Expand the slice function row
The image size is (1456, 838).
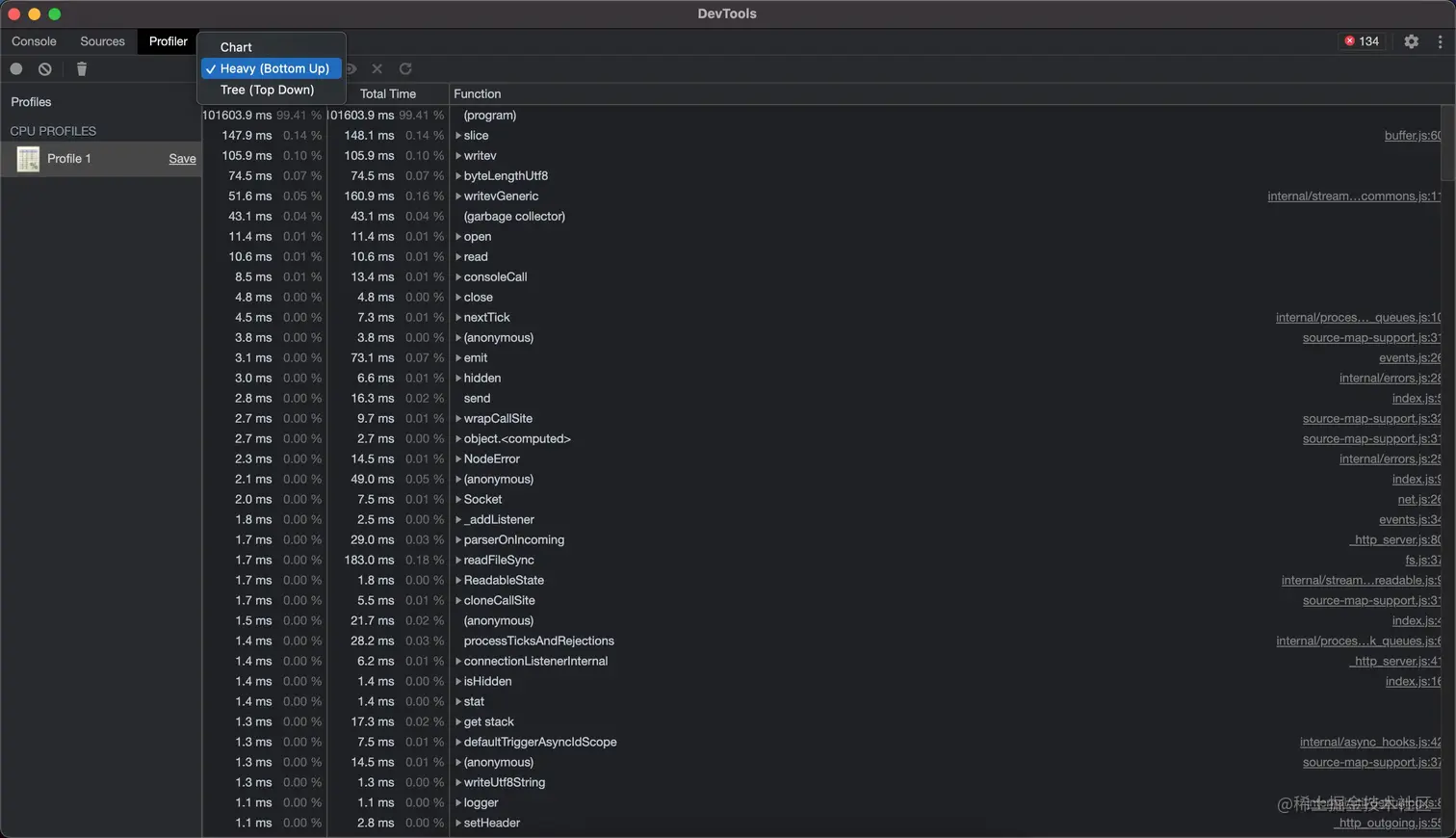[458, 136]
